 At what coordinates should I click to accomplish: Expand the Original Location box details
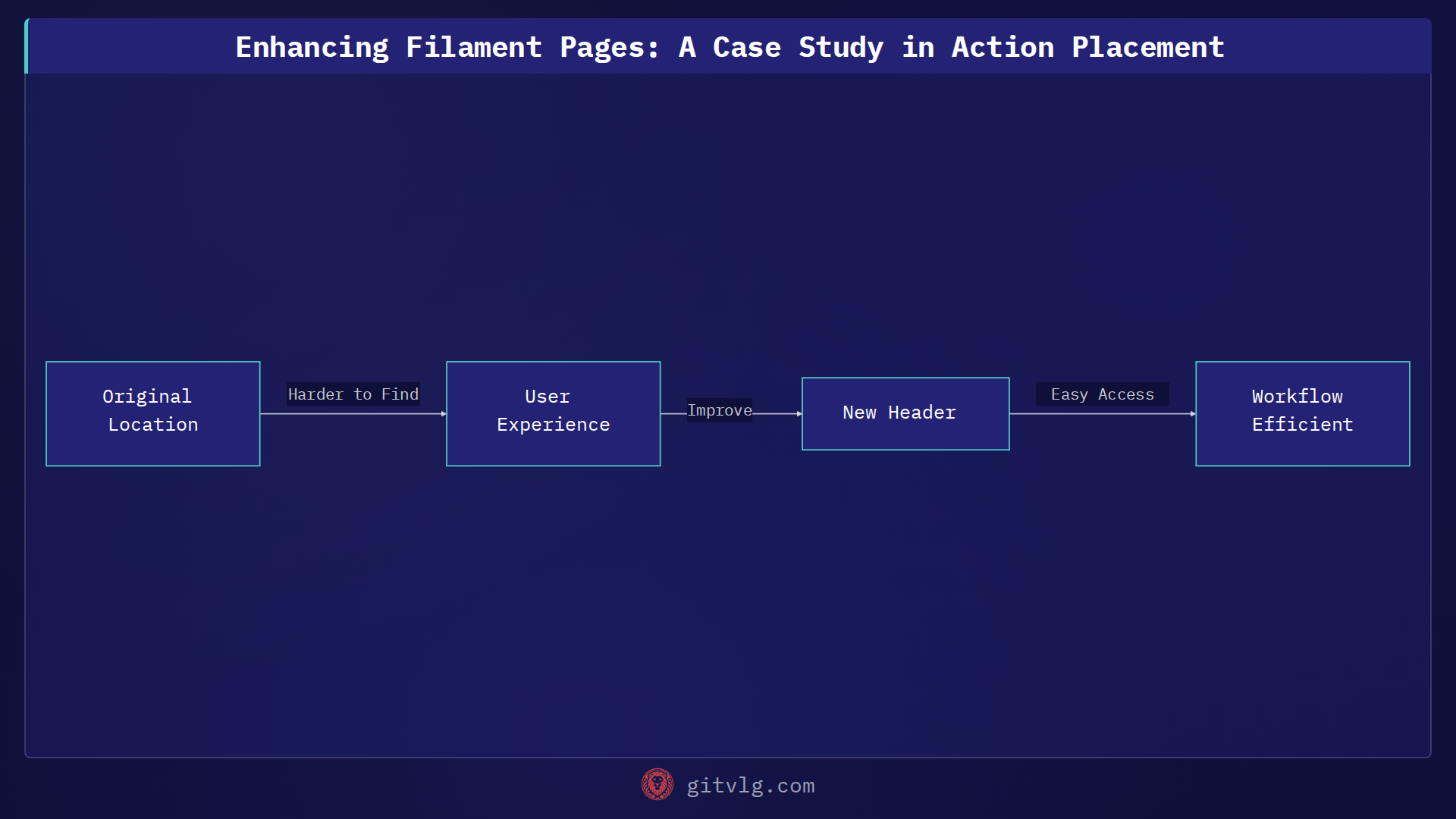tap(152, 413)
